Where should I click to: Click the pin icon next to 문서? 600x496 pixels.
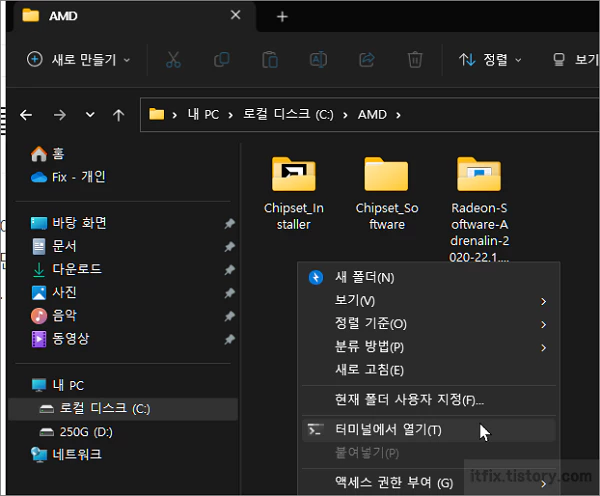pyautogui.click(x=230, y=246)
